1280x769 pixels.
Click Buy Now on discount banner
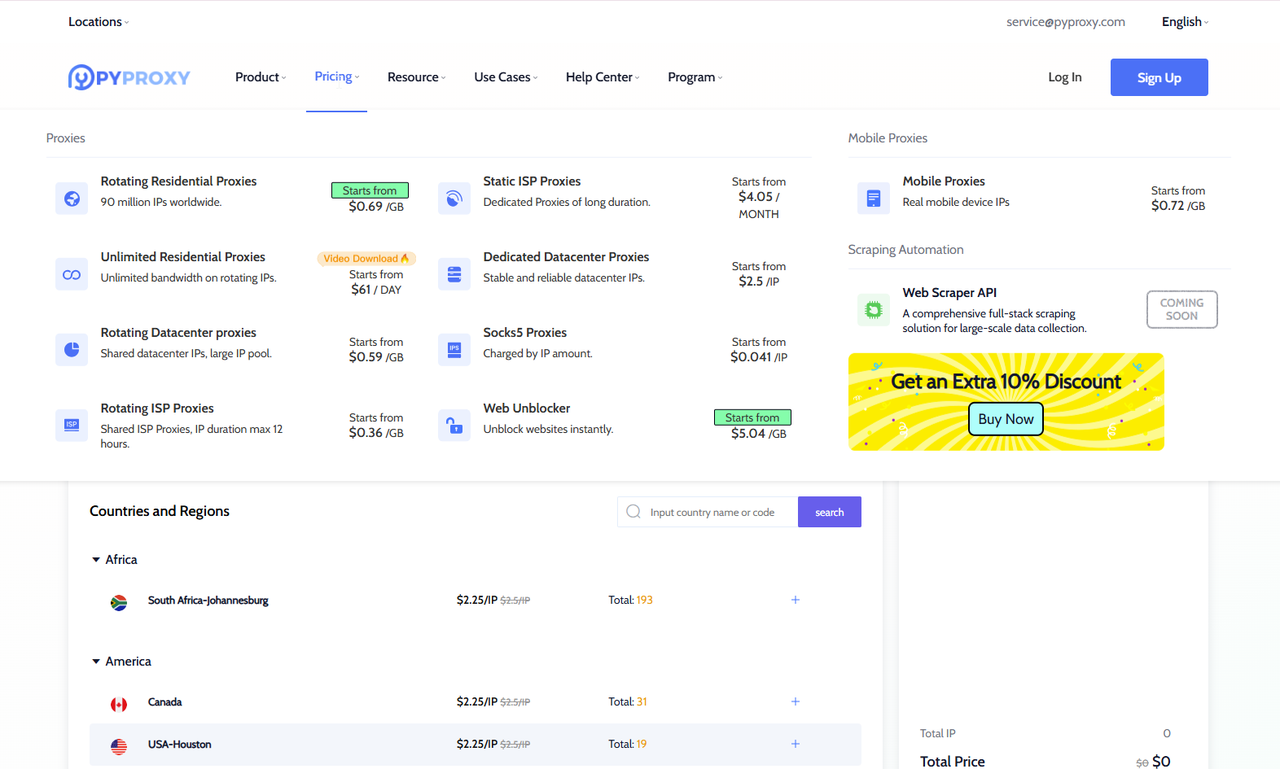(1005, 419)
